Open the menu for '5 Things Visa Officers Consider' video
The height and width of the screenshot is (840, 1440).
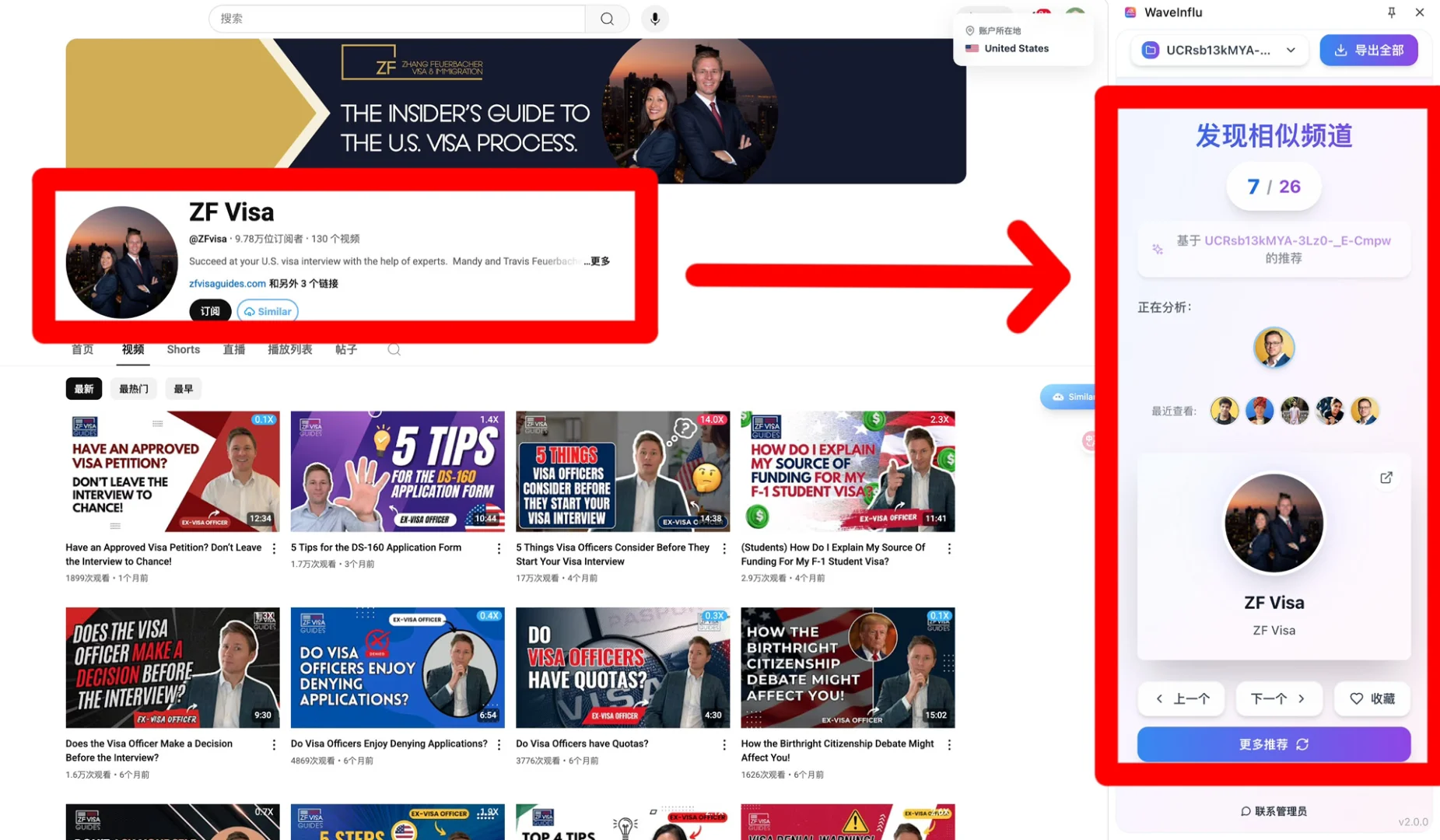724,549
